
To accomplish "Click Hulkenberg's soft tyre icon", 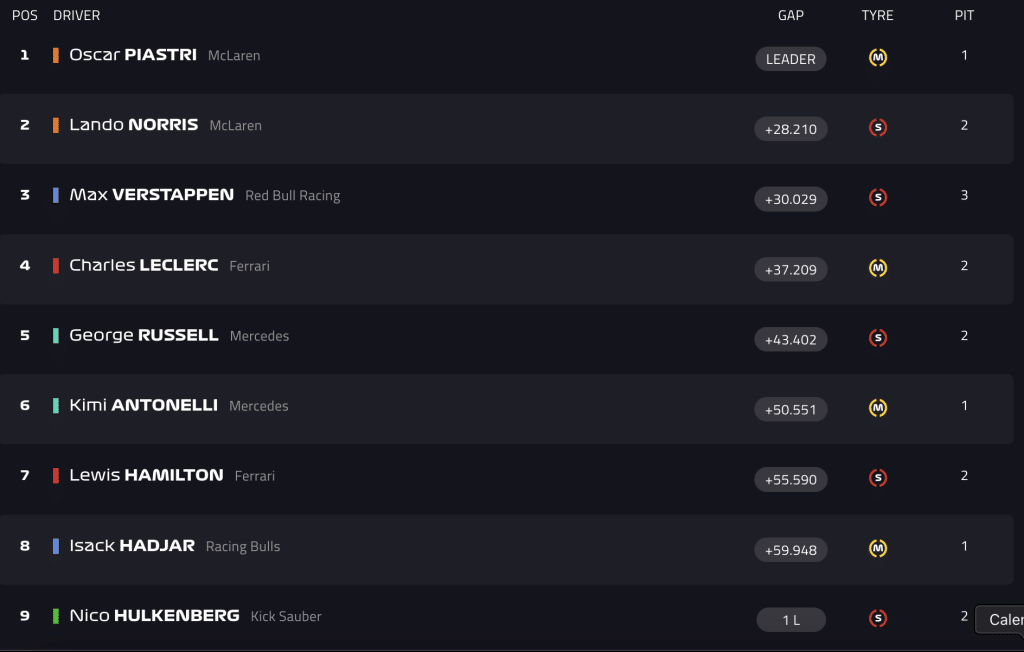I will pos(878,618).
